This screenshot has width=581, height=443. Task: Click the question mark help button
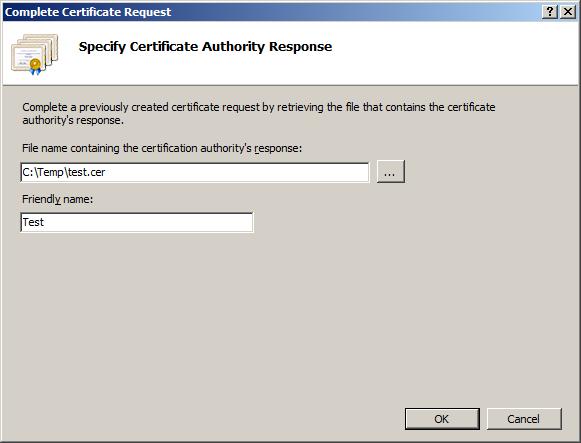click(x=550, y=12)
